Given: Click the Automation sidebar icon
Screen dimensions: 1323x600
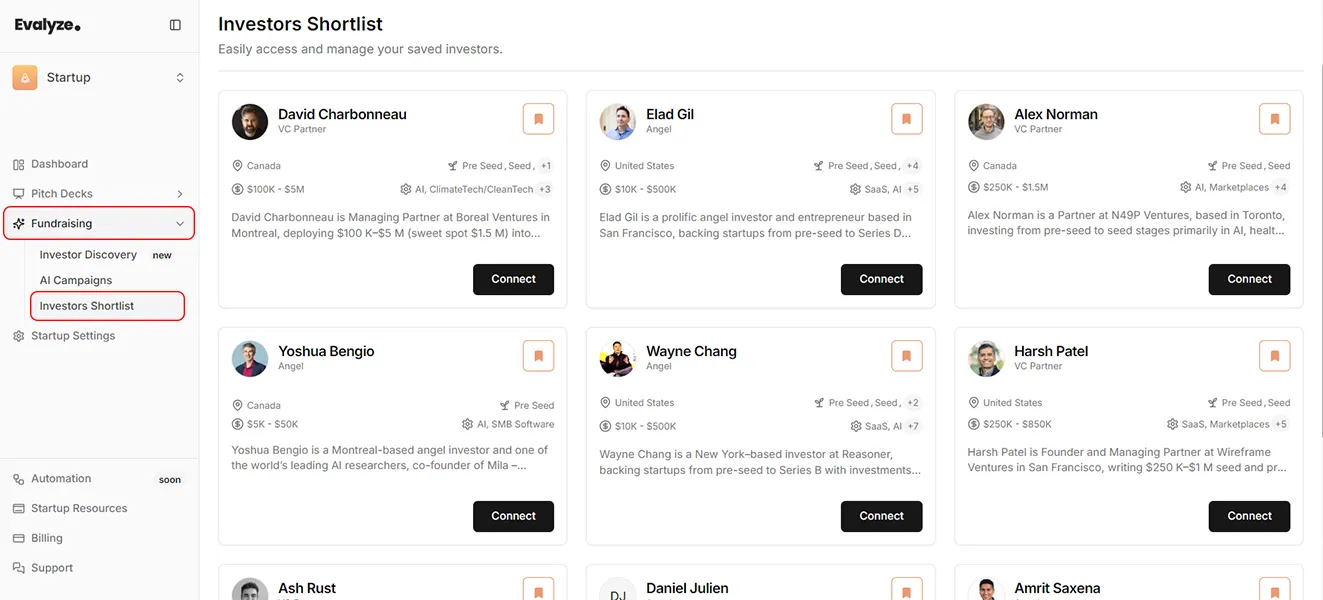Looking at the screenshot, I should (18, 478).
